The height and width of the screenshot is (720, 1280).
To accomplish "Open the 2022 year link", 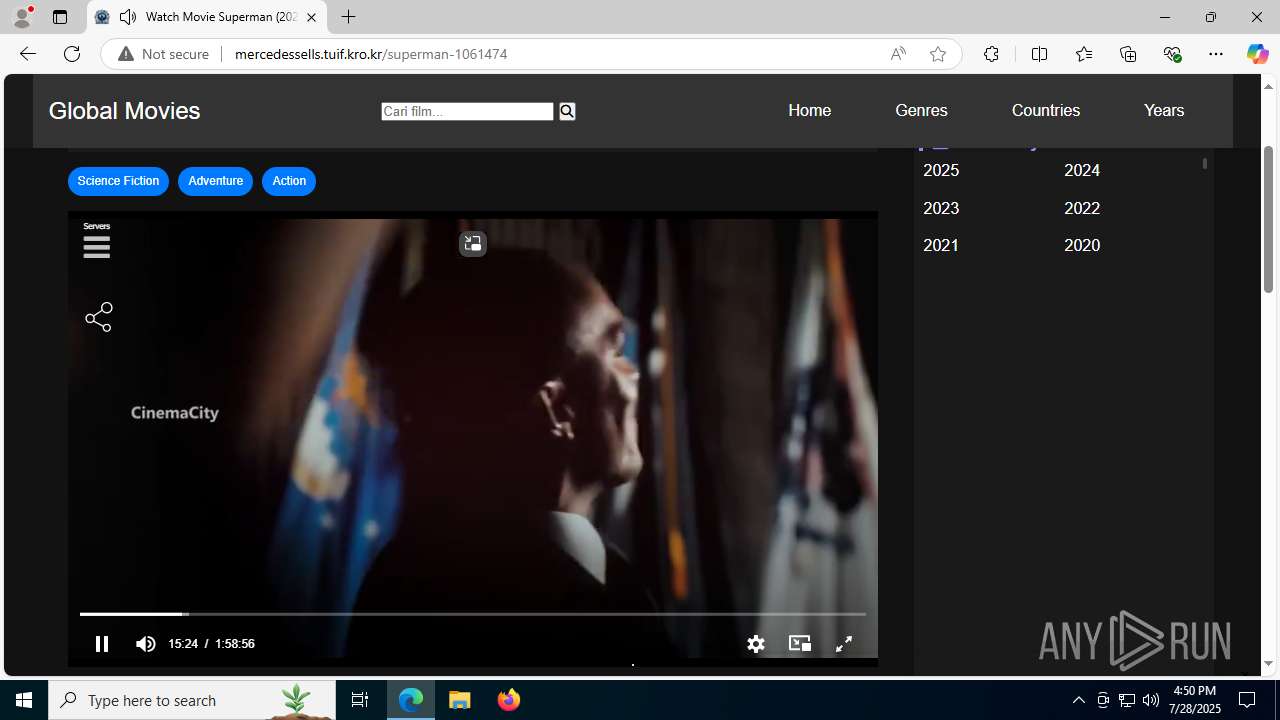I will click(1082, 208).
